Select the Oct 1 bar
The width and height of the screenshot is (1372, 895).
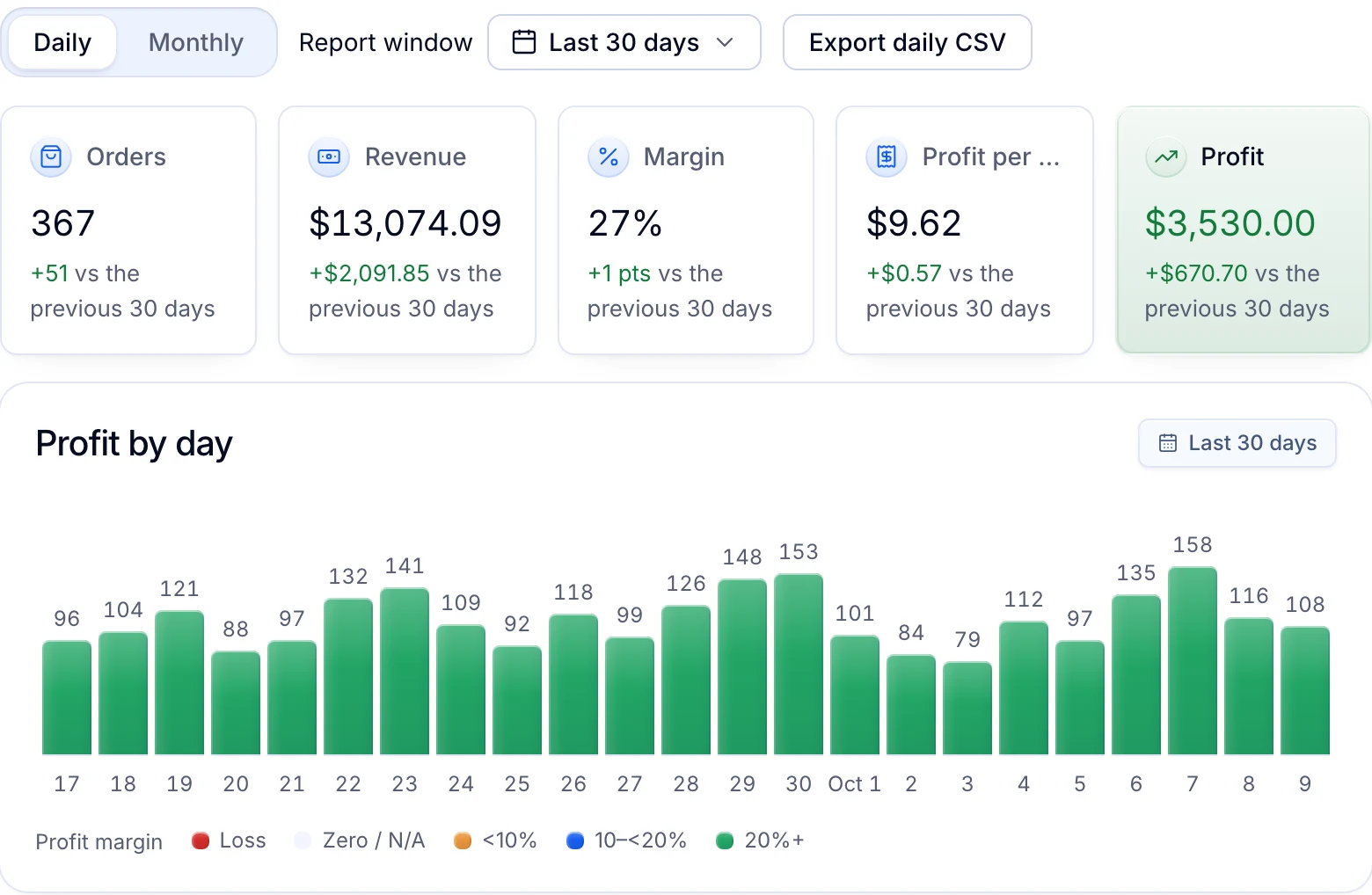855,695
